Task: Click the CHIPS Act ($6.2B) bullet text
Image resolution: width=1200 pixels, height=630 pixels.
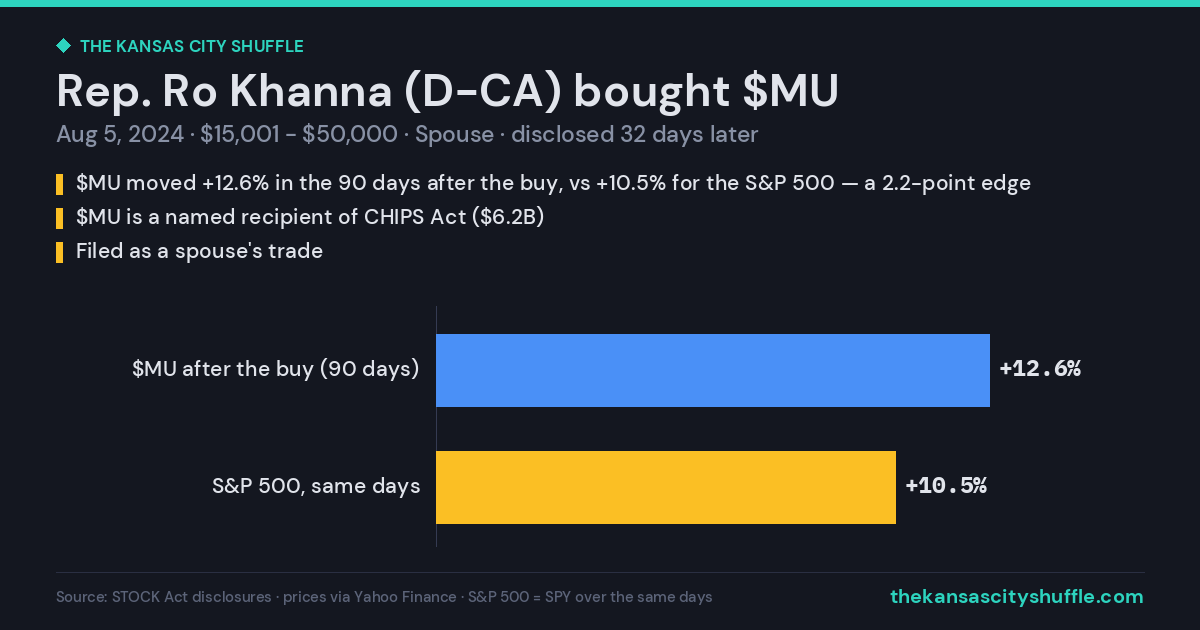Action: pyautogui.click(x=310, y=217)
